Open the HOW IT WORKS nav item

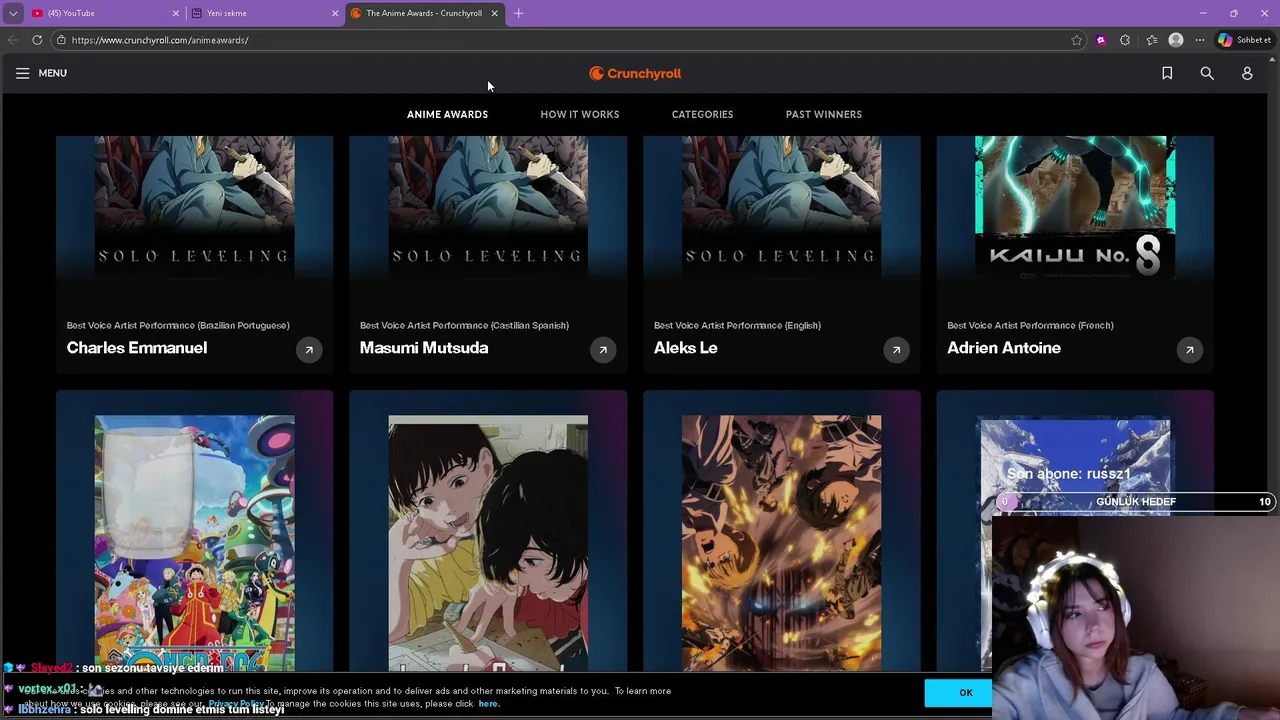(580, 114)
